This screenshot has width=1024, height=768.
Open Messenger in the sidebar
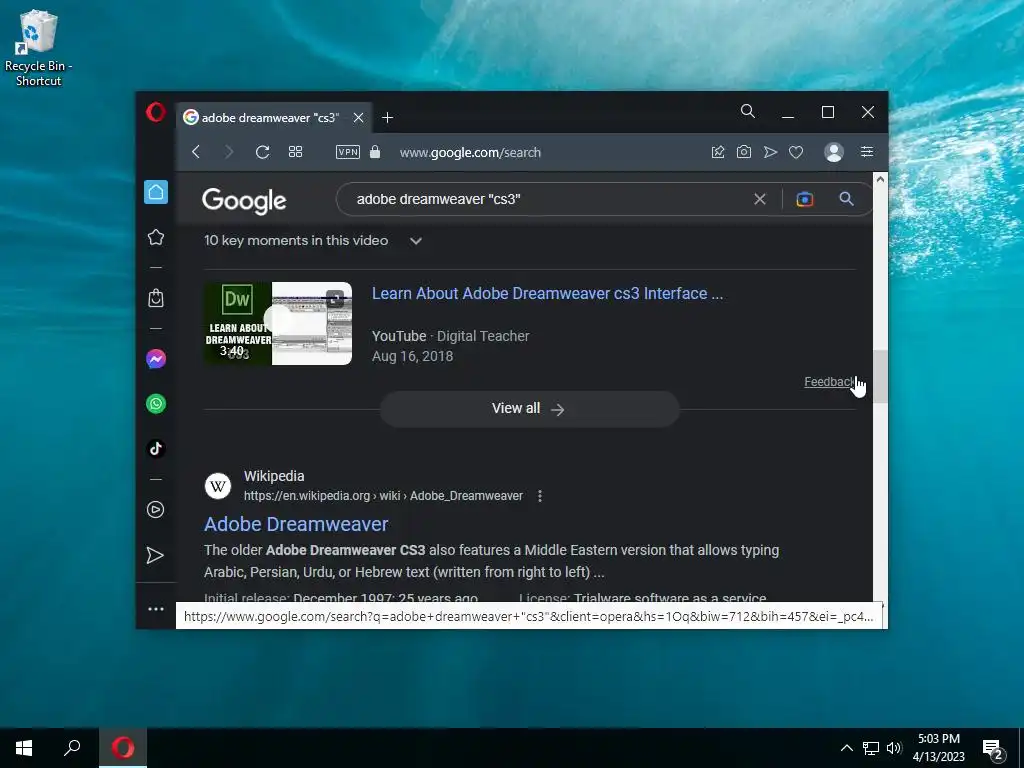[x=155, y=359]
